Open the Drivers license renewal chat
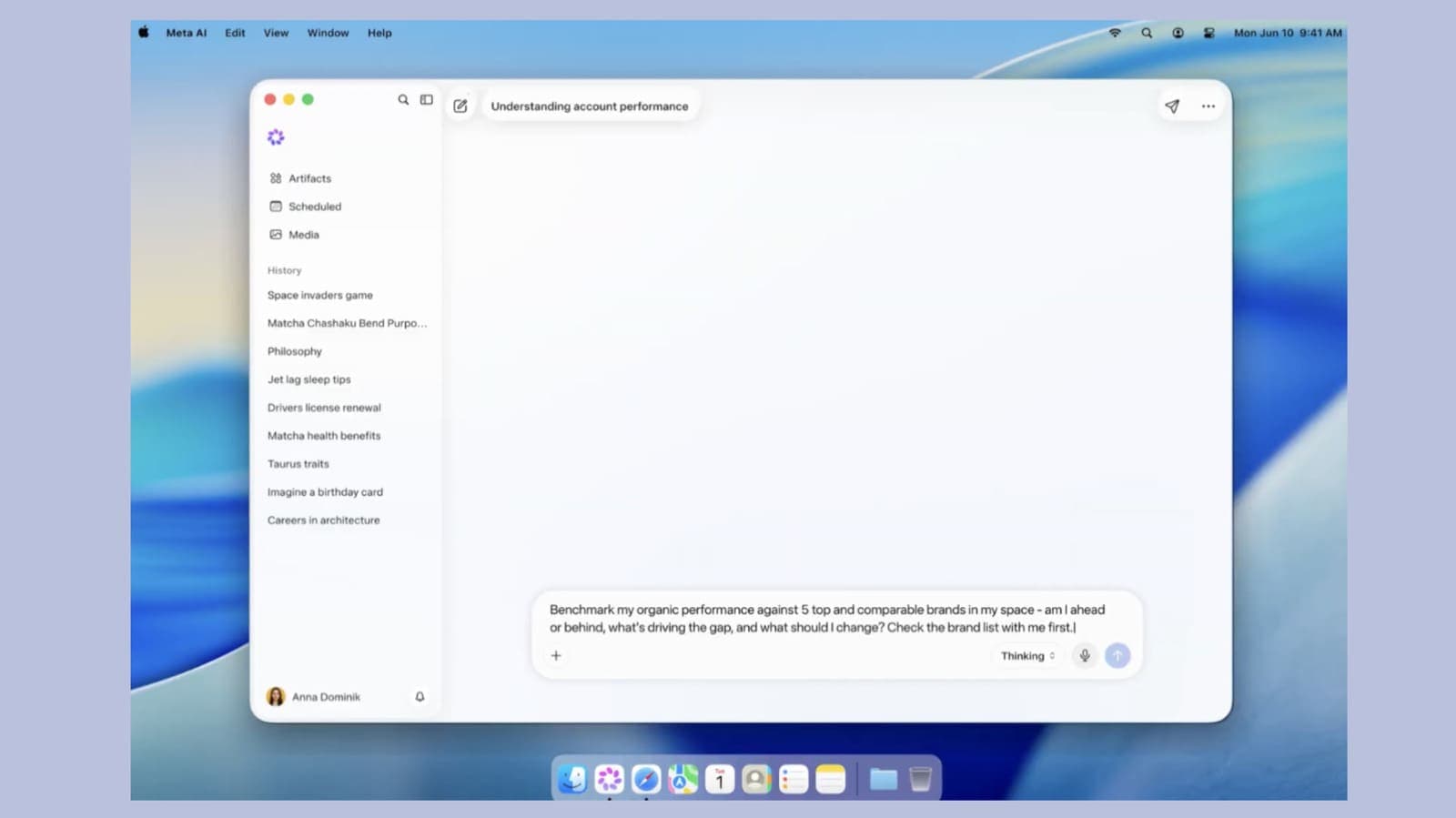This screenshot has width=1456, height=818. (324, 408)
